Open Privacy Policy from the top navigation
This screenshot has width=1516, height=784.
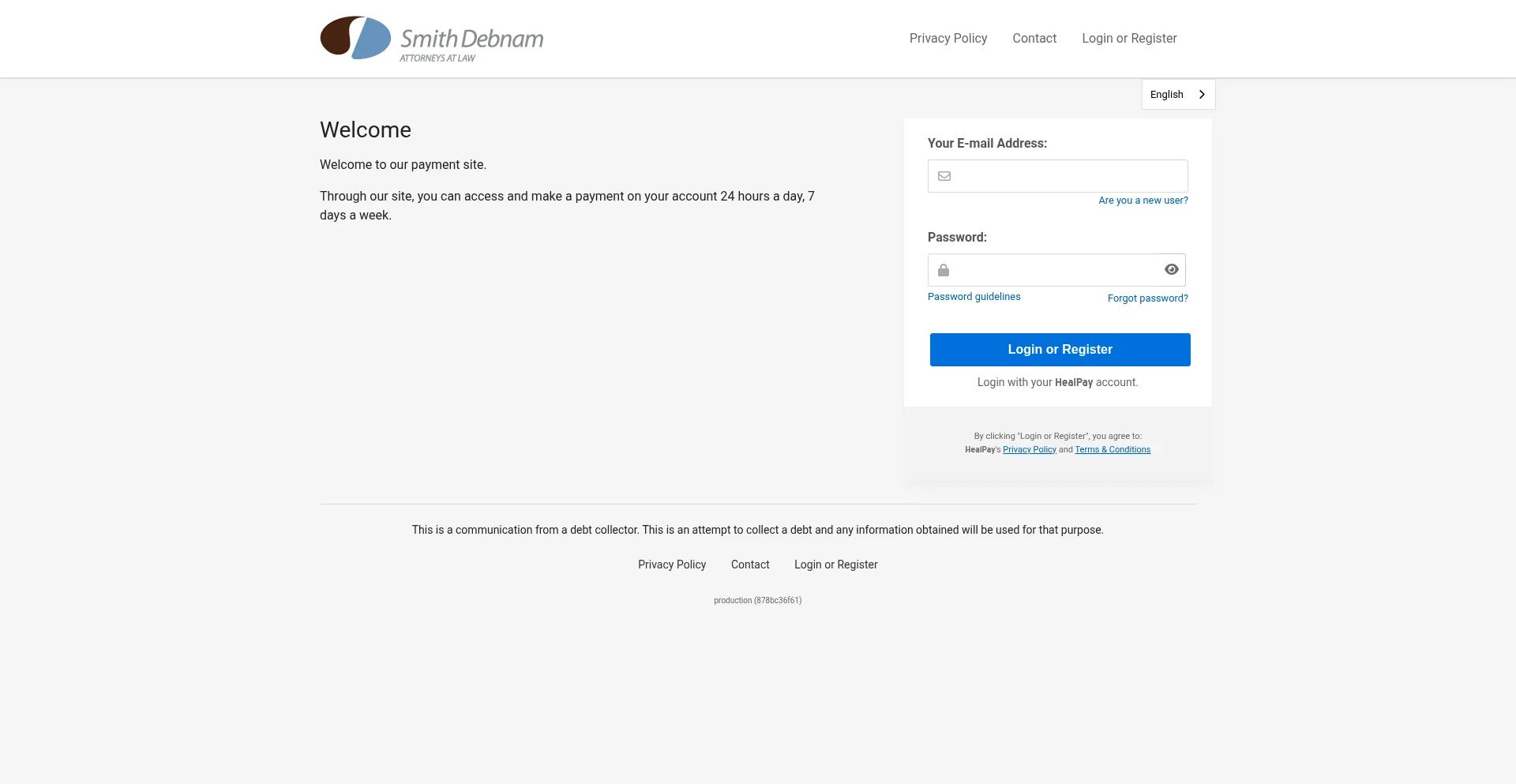[947, 38]
